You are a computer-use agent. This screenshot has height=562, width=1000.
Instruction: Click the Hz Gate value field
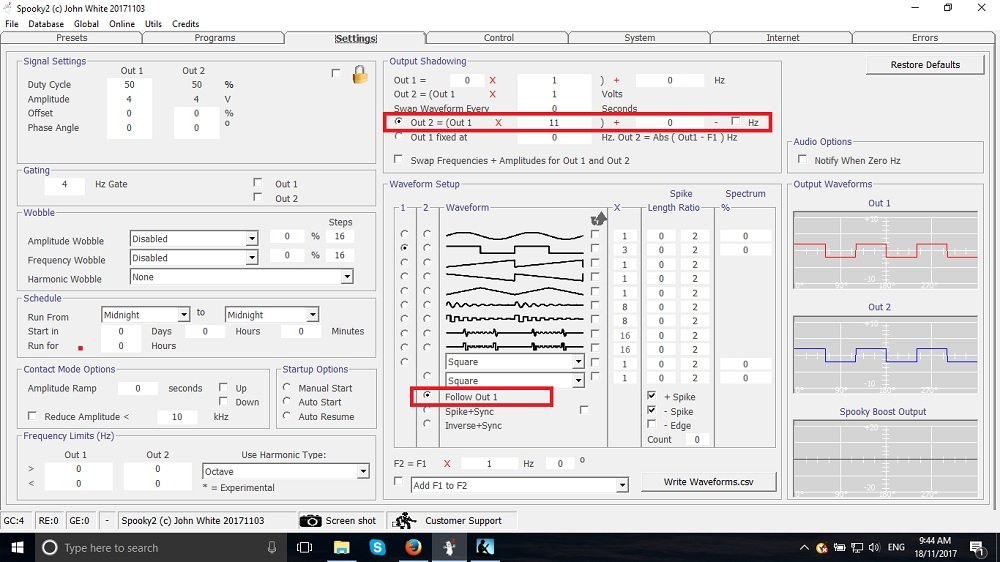pos(64,184)
